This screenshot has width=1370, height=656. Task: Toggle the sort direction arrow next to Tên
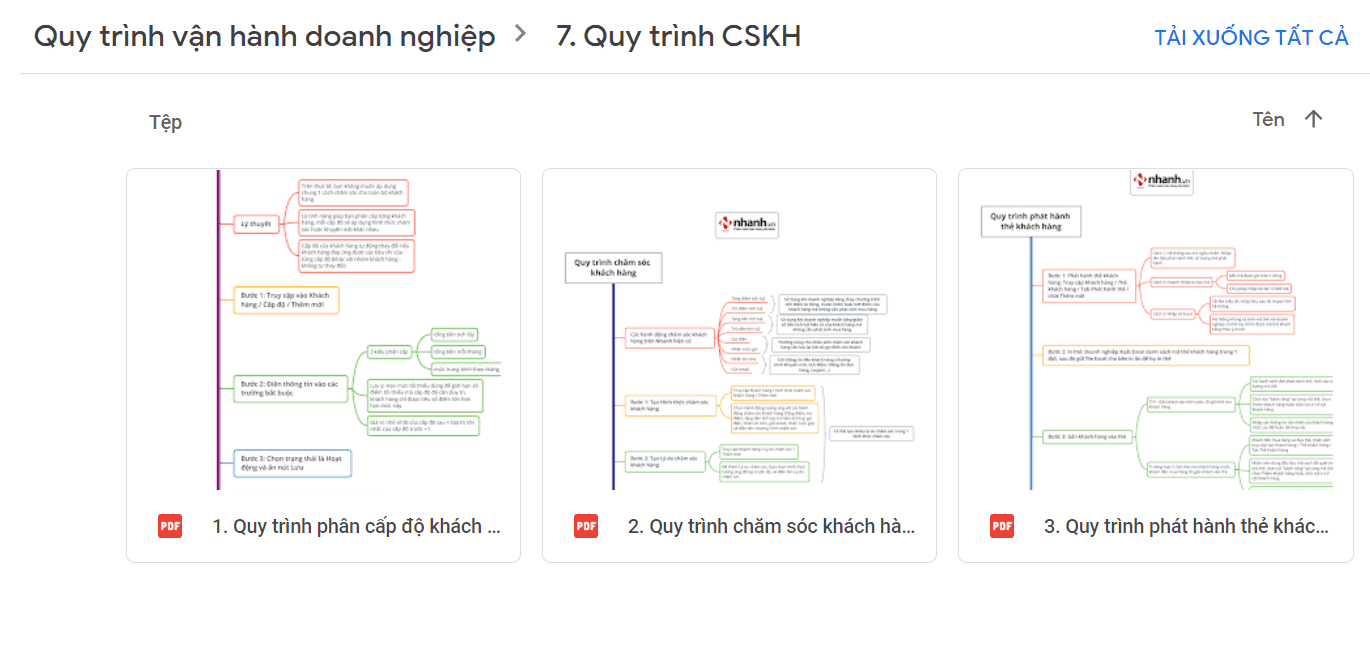coord(1313,119)
